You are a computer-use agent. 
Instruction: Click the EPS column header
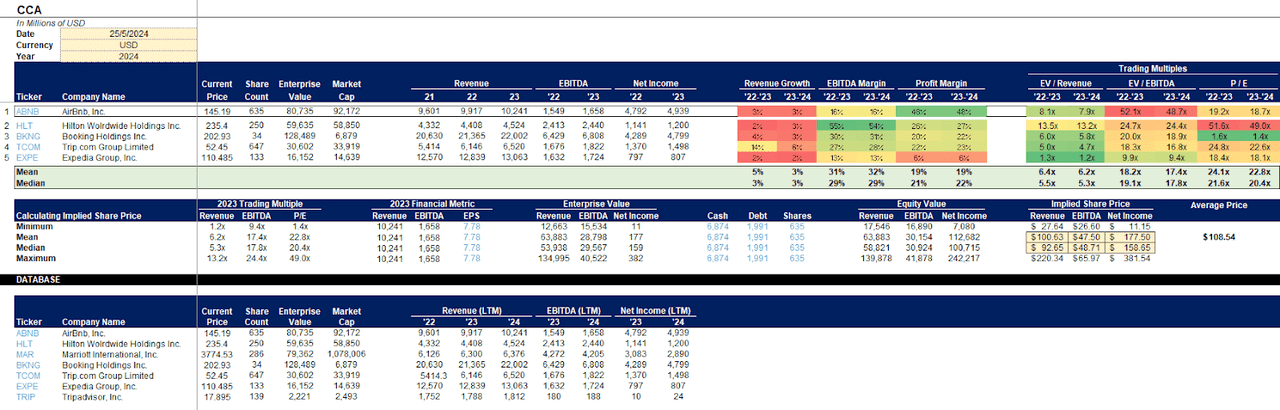click(x=473, y=215)
